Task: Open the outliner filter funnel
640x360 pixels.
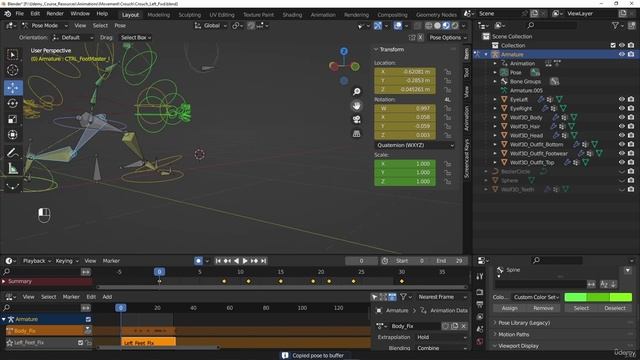Action: 615,25
